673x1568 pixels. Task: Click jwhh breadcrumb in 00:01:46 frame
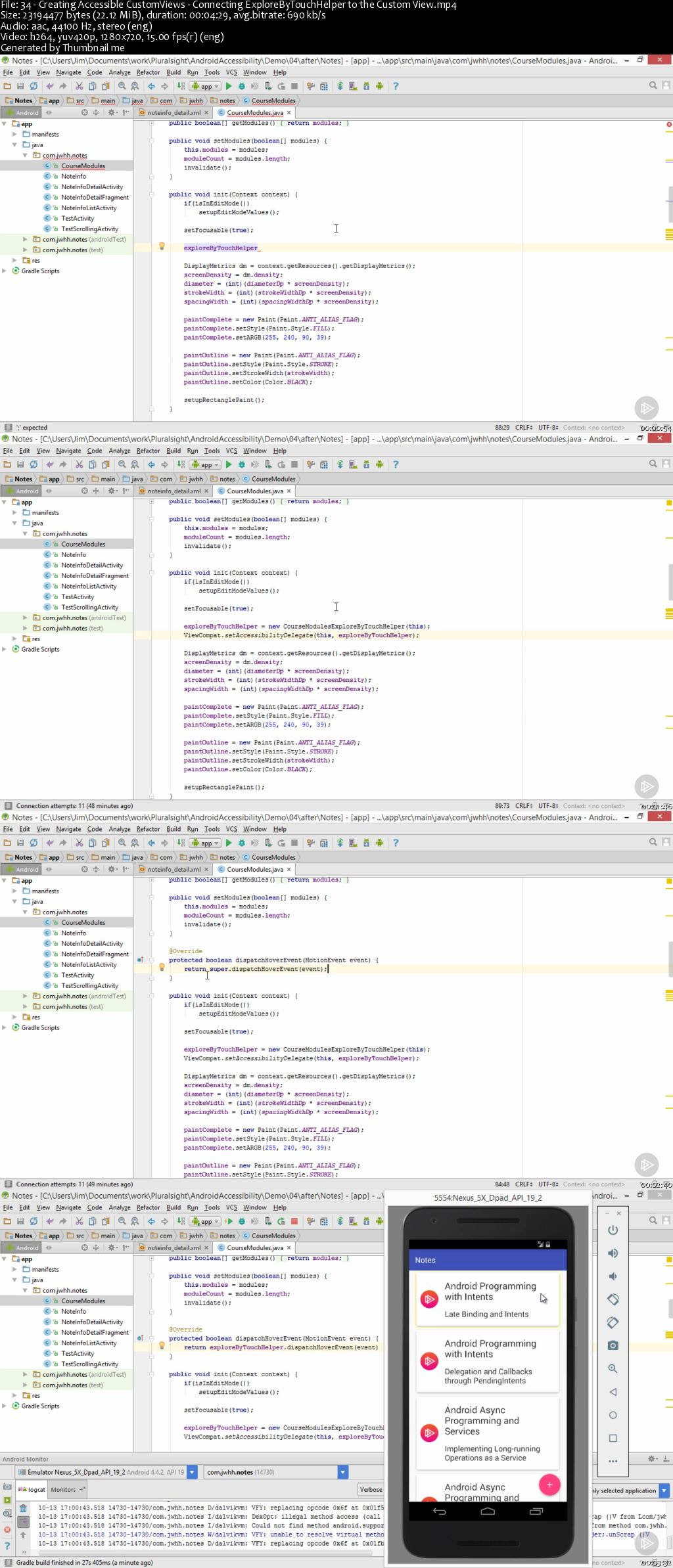pos(191,479)
